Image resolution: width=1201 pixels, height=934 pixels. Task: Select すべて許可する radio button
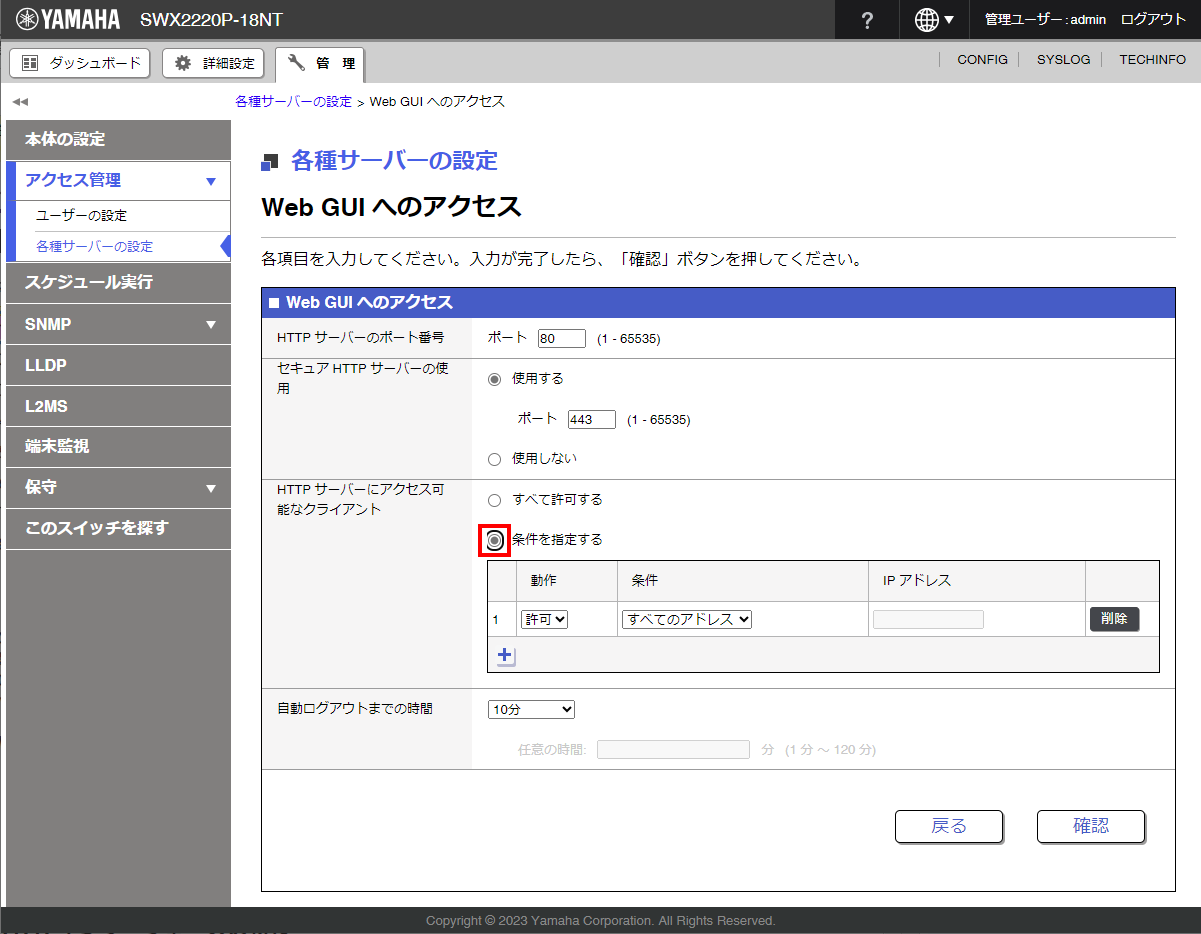coord(494,500)
